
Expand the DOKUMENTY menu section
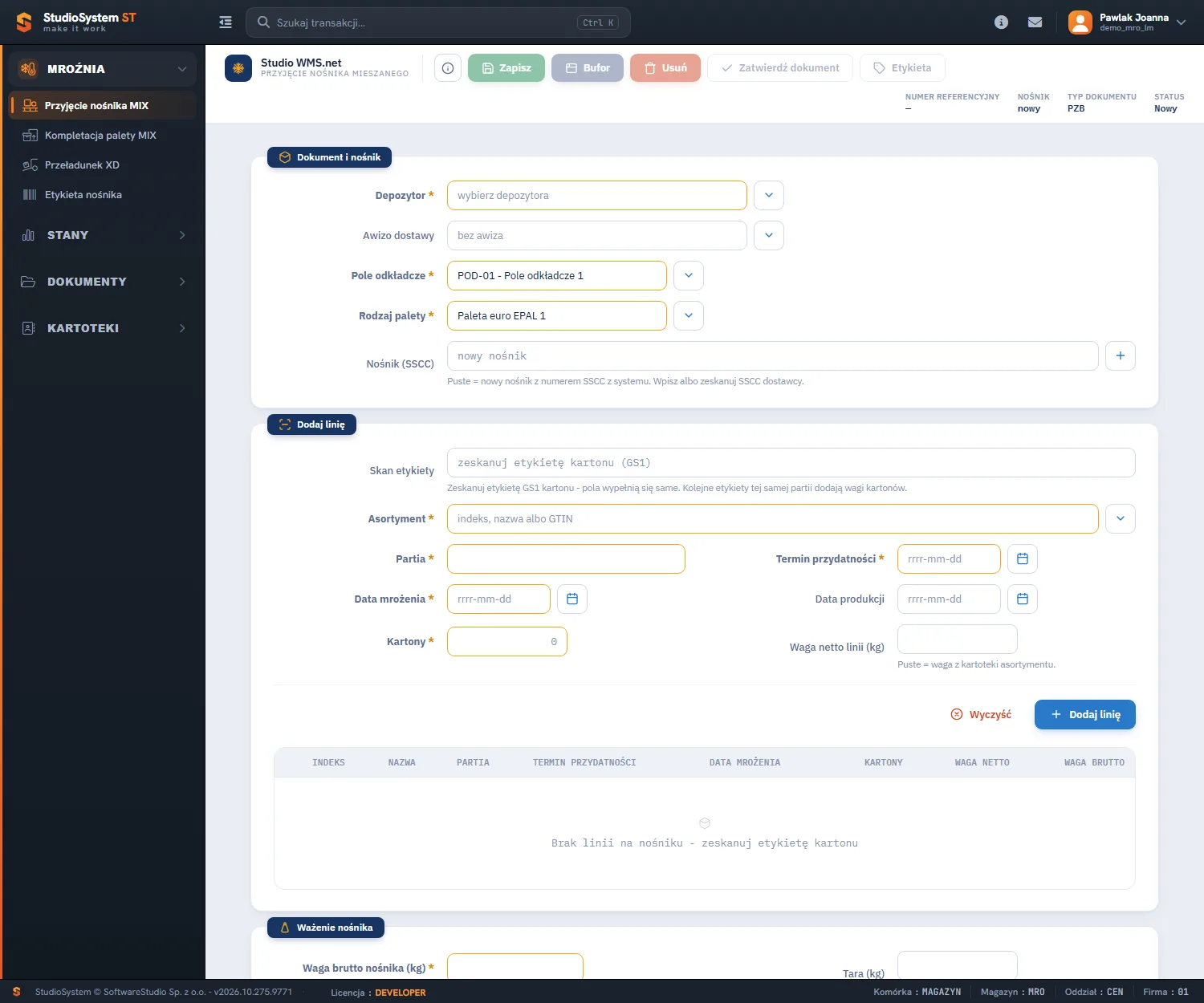pos(103,282)
